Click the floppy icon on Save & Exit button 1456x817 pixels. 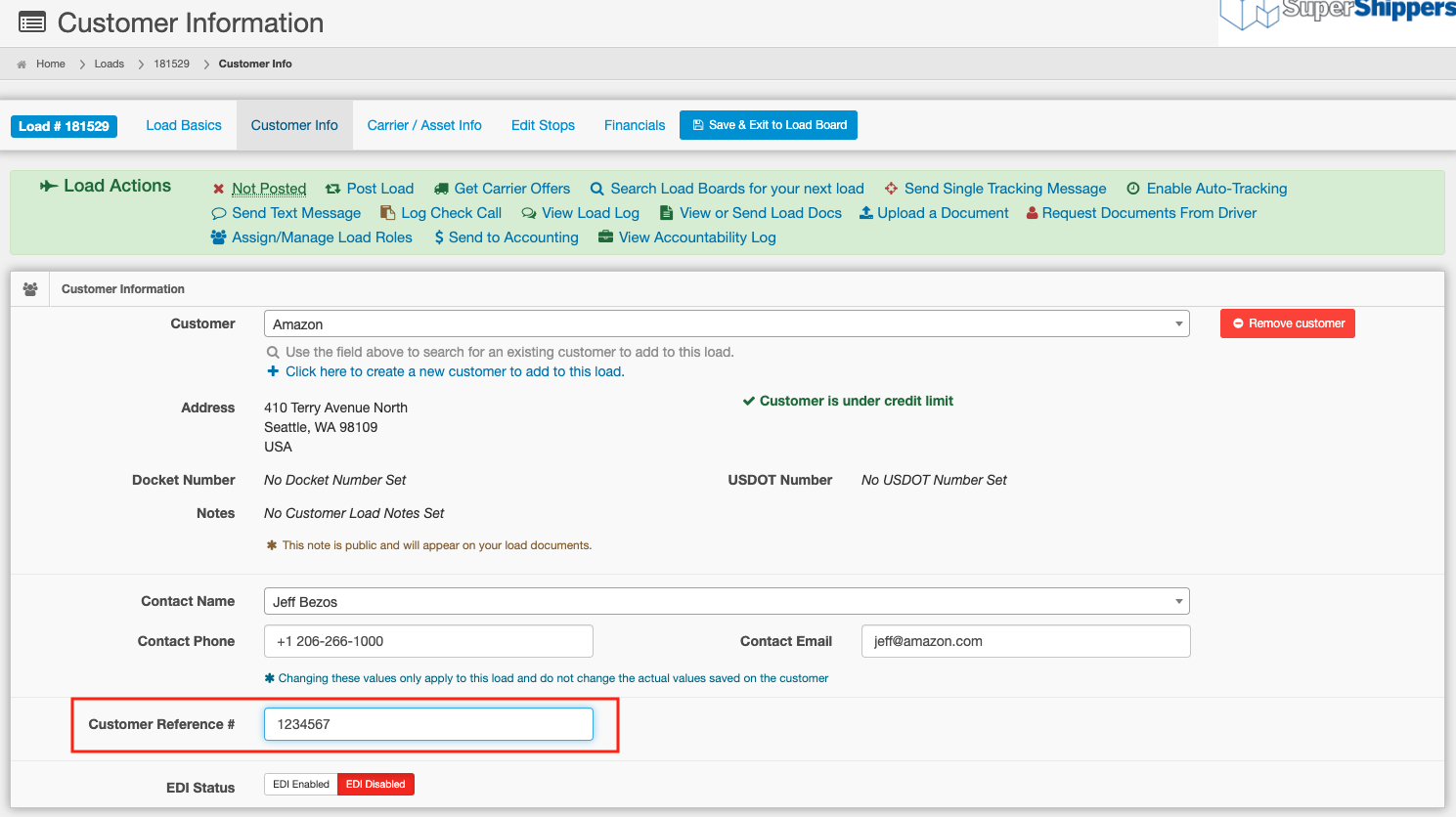[698, 125]
